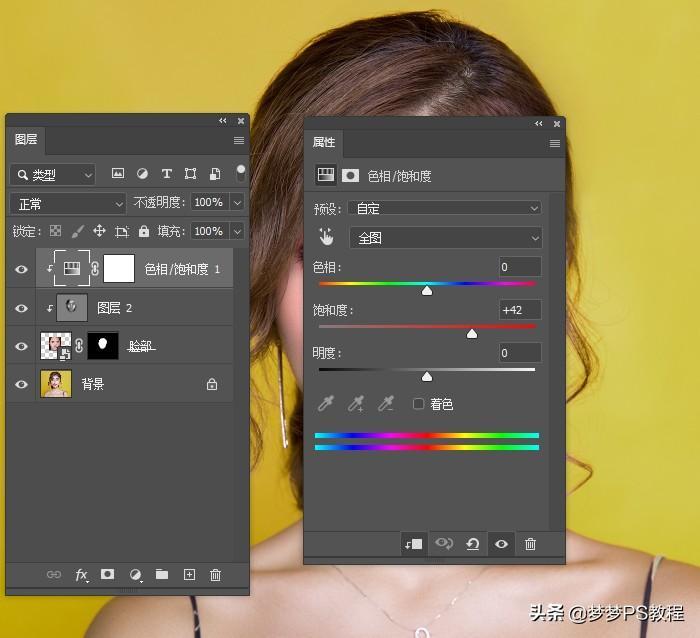Screen dimensions: 700x638
Task: Hide the 背景 layer visibility eye
Action: pyautogui.click(x=22, y=383)
